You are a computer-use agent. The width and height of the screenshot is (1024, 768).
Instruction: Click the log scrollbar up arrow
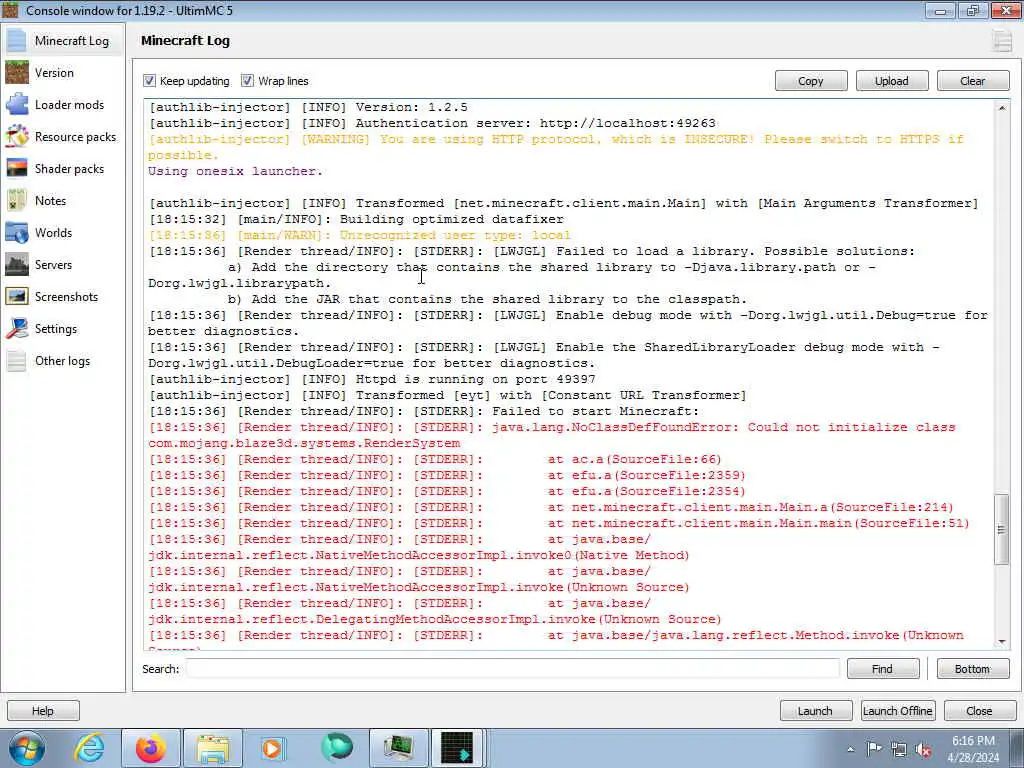[x=1002, y=108]
